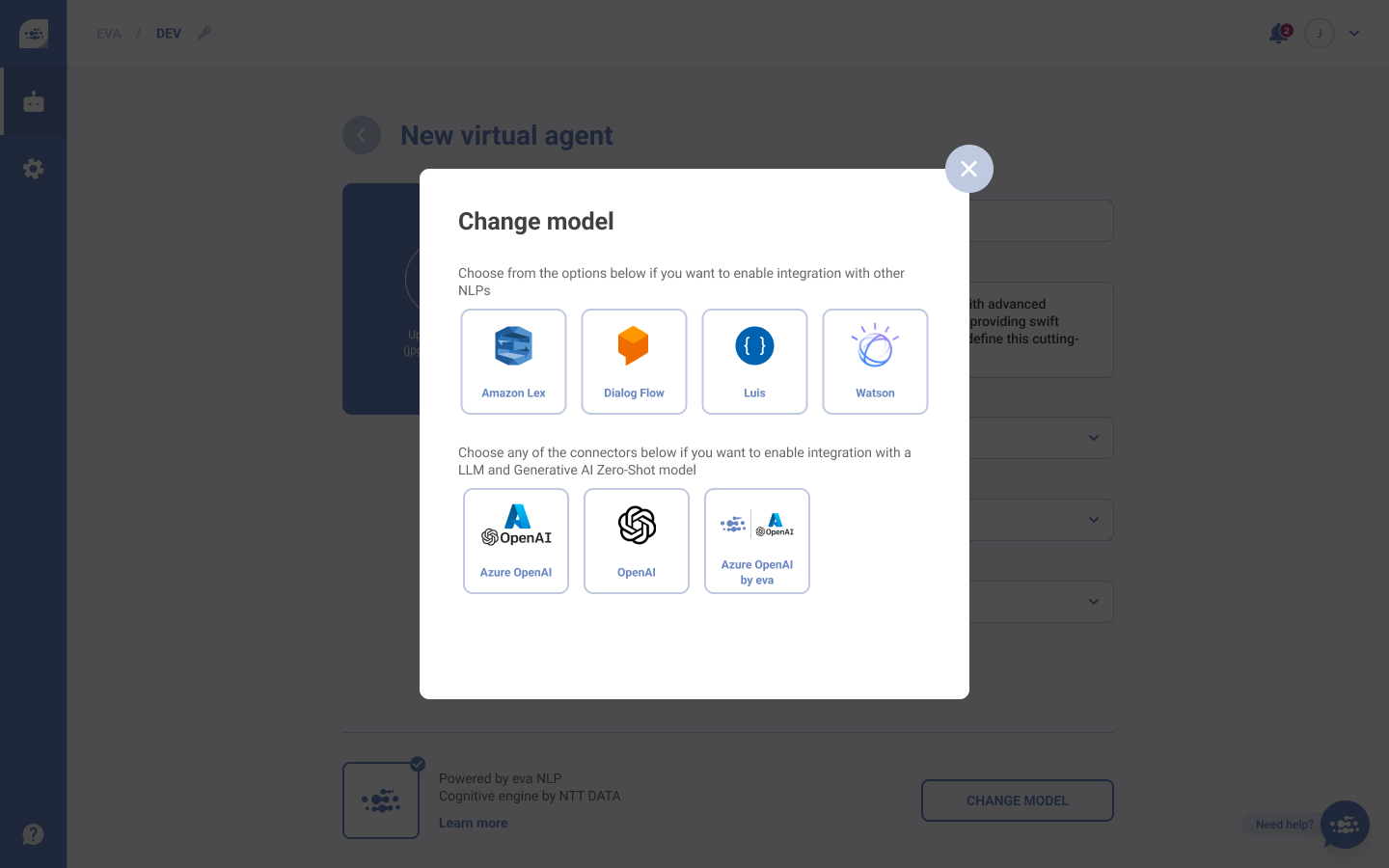Viewport: 1389px width, 868px height.
Task: Expand the first dropdown behind the dialog
Action: click(1094, 438)
